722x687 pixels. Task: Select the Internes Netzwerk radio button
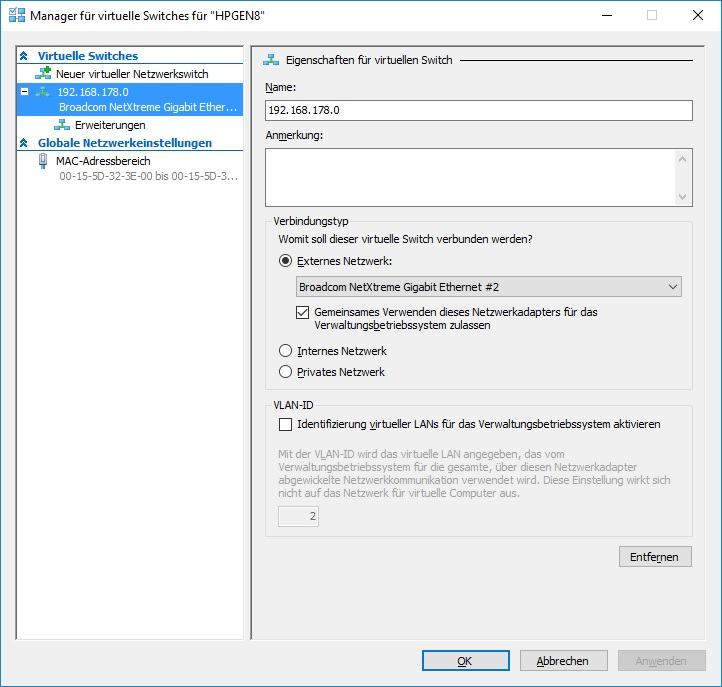(285, 351)
